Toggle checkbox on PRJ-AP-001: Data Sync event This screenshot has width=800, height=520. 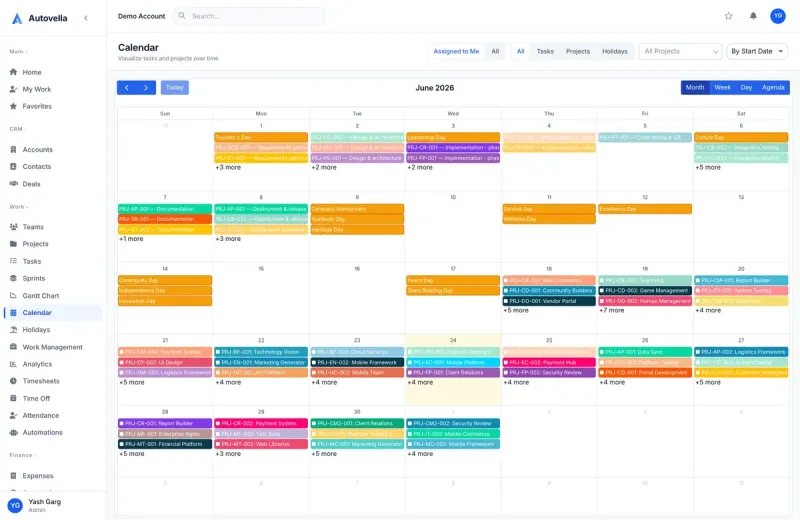click(x=602, y=352)
